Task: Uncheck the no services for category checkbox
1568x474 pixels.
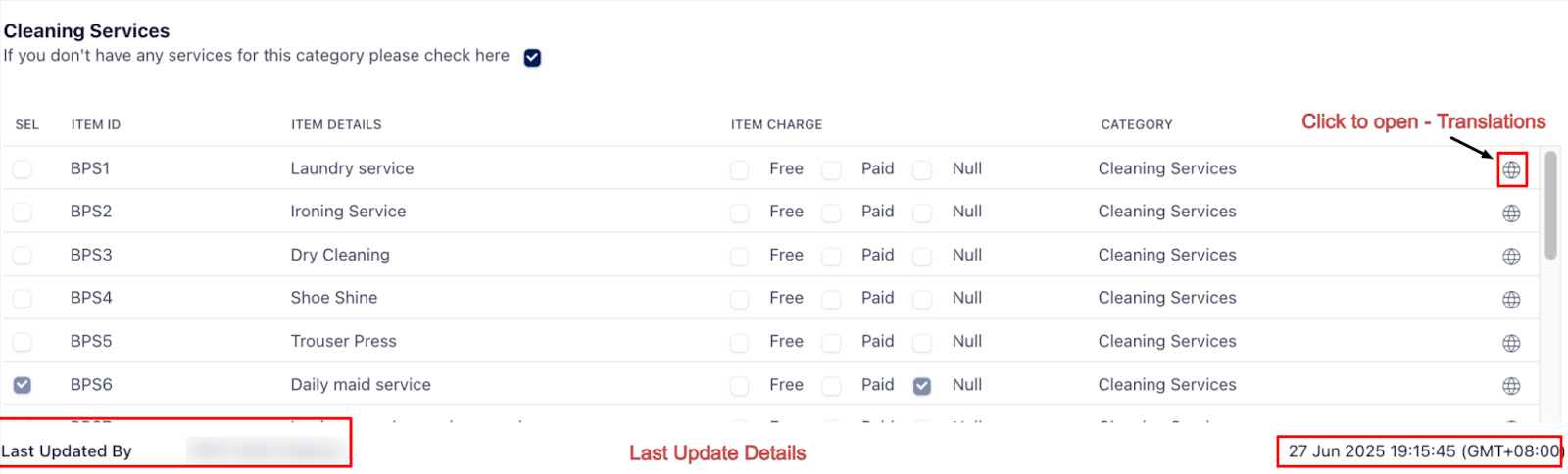Action: coord(532,57)
